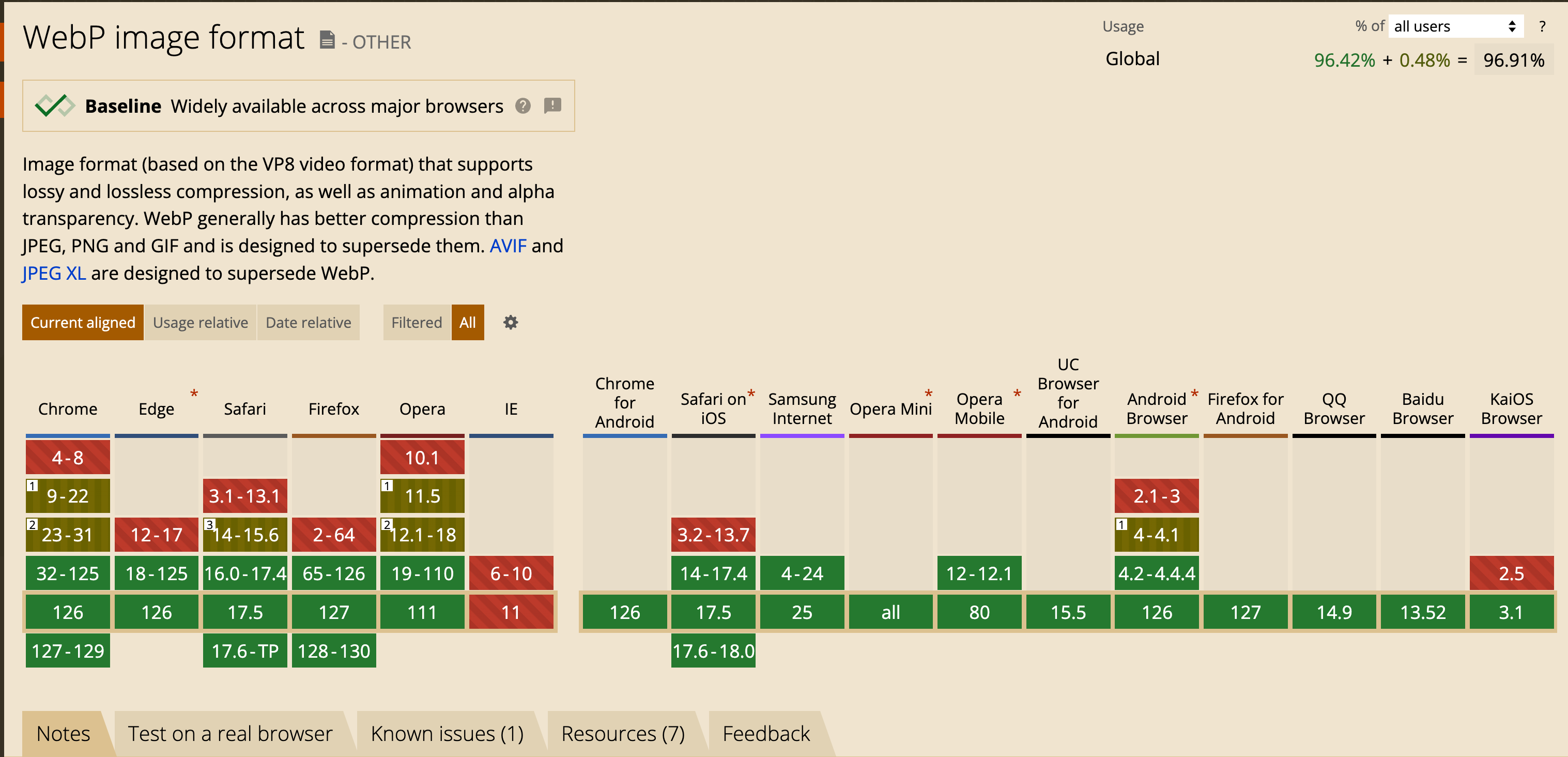Viewport: 1568px width, 757px height.
Task: Open the JPEG XL link
Action: point(54,273)
